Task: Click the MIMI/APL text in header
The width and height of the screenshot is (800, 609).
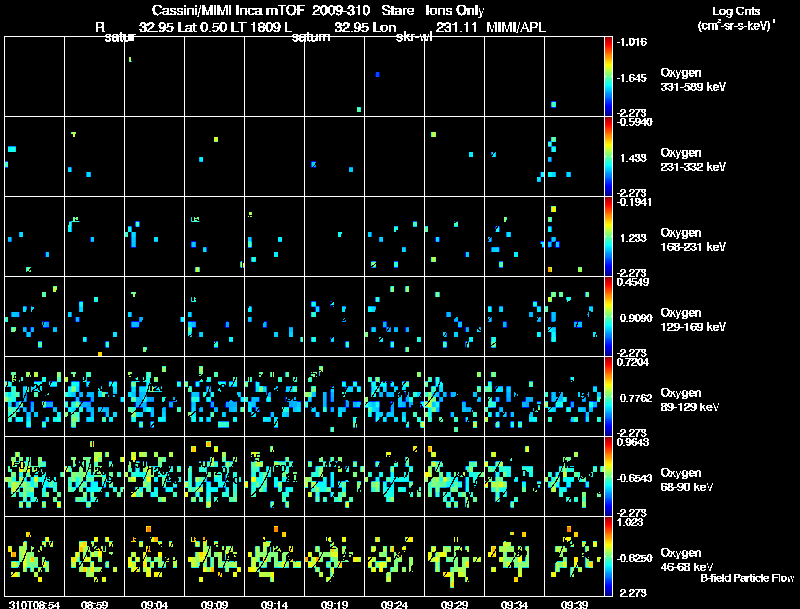Action: [x=516, y=27]
